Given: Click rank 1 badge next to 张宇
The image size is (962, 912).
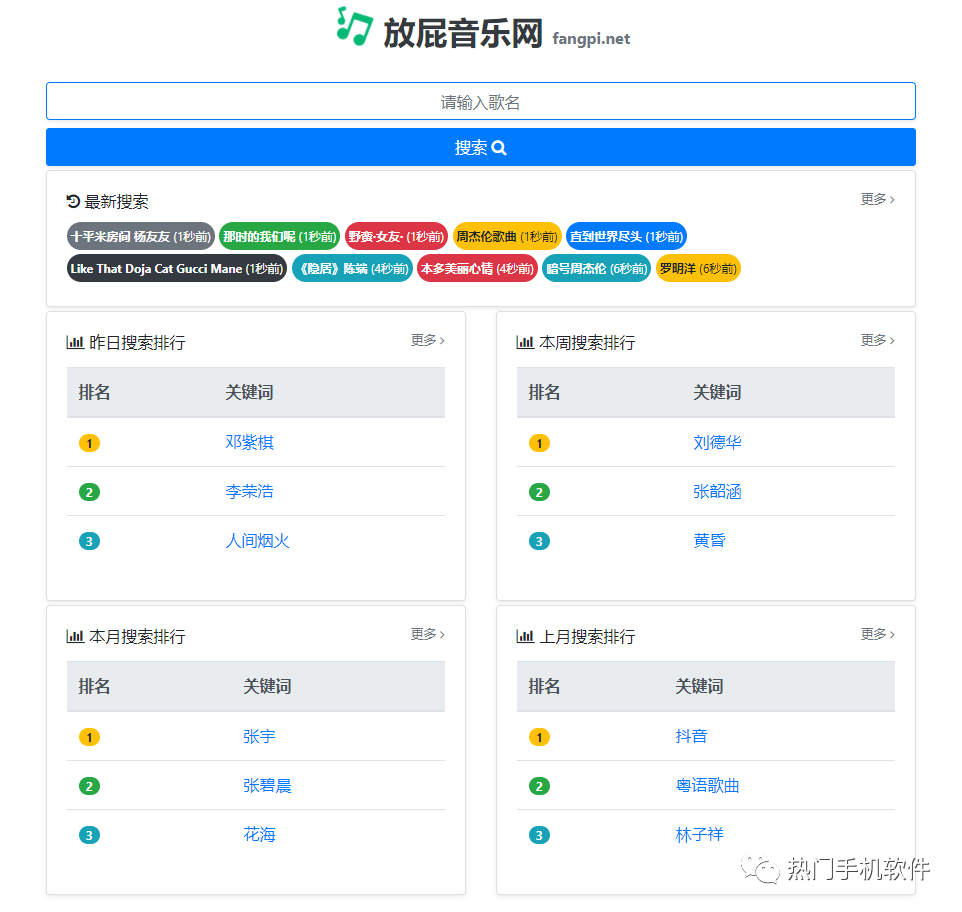Looking at the screenshot, I should click(x=90, y=737).
